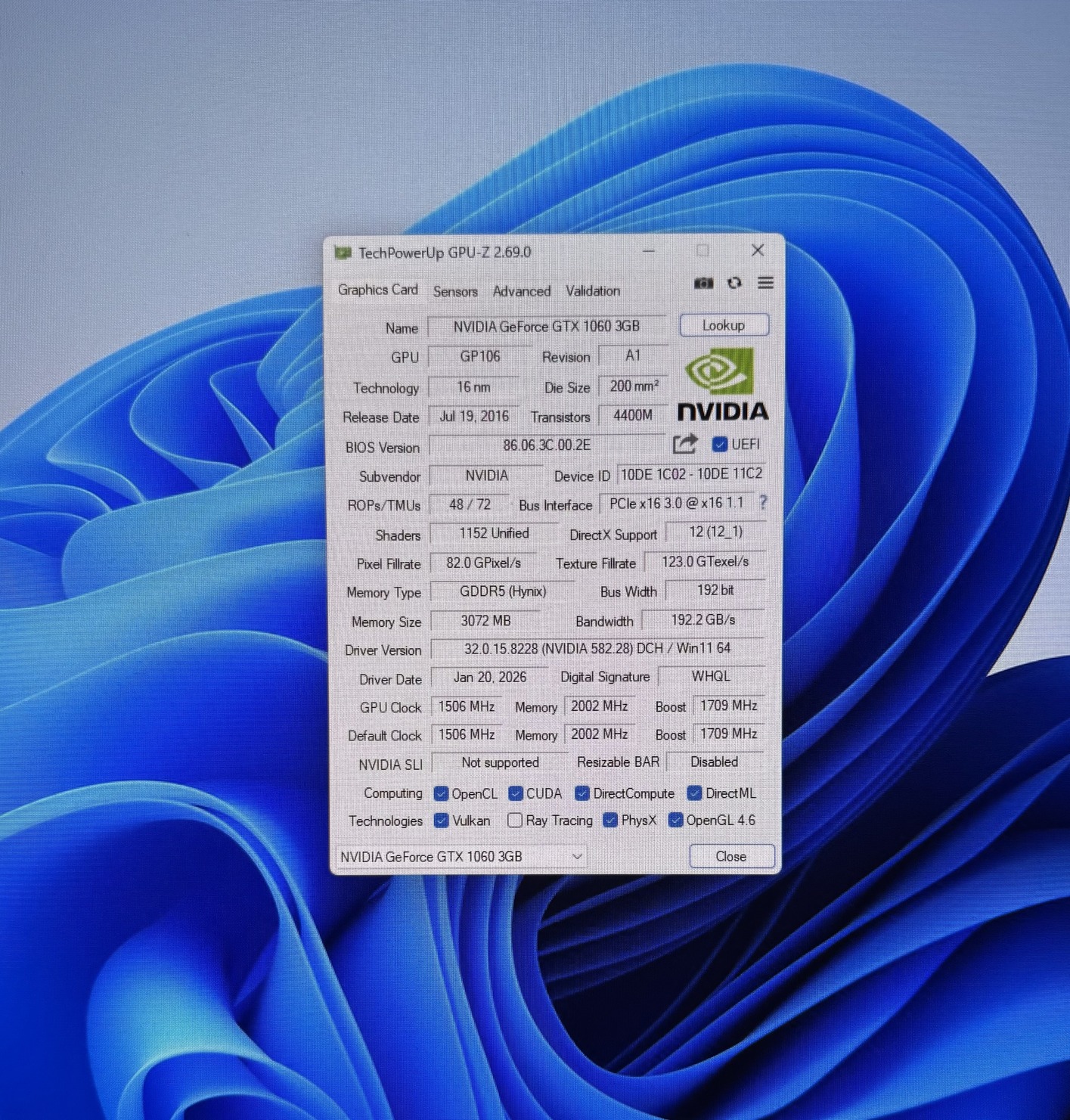Viewport: 1070px width, 1120px height.
Task: Switch to the Graphics Card tab
Action: tap(377, 290)
